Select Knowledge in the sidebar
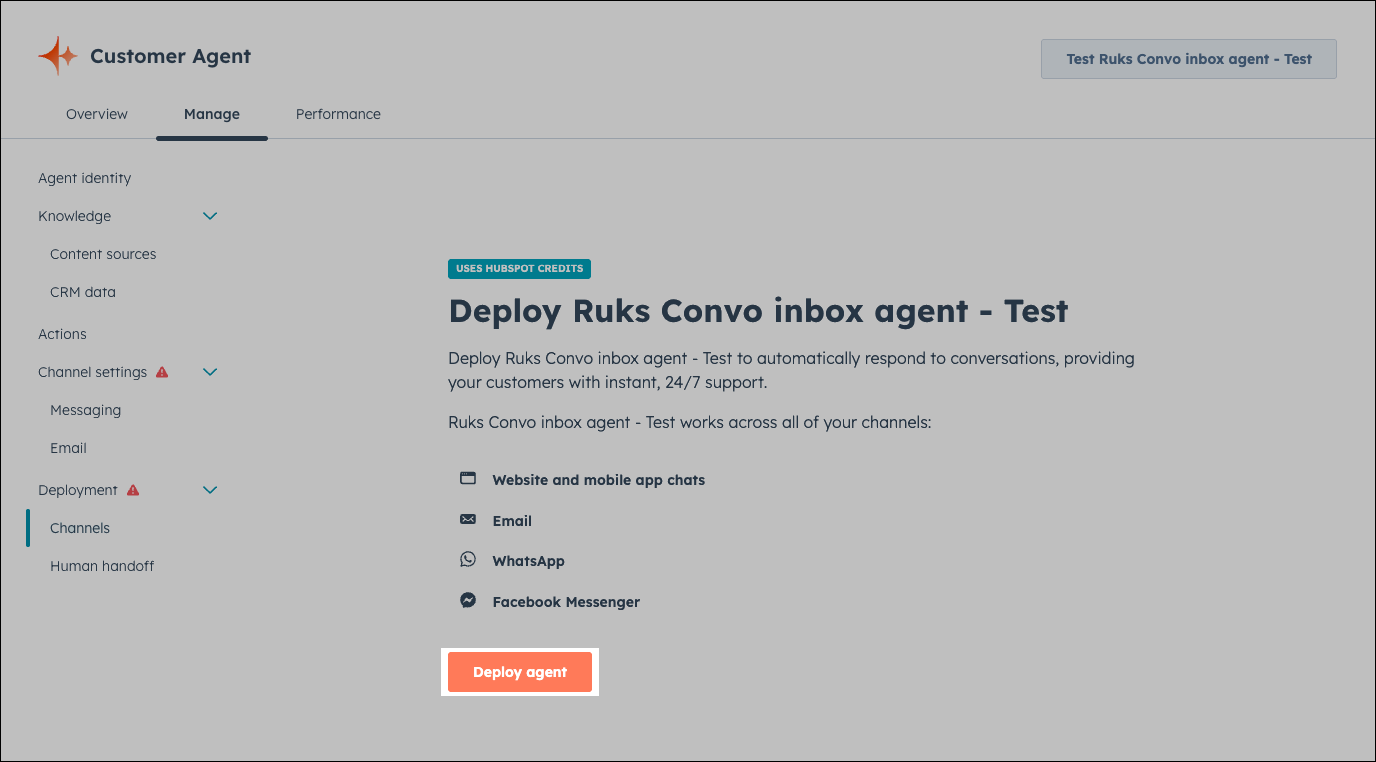Screen dimensions: 1376x762 (75, 216)
